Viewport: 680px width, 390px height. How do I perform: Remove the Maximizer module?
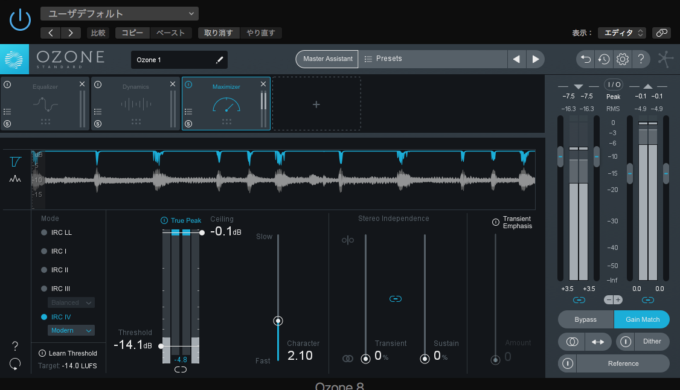(263, 84)
